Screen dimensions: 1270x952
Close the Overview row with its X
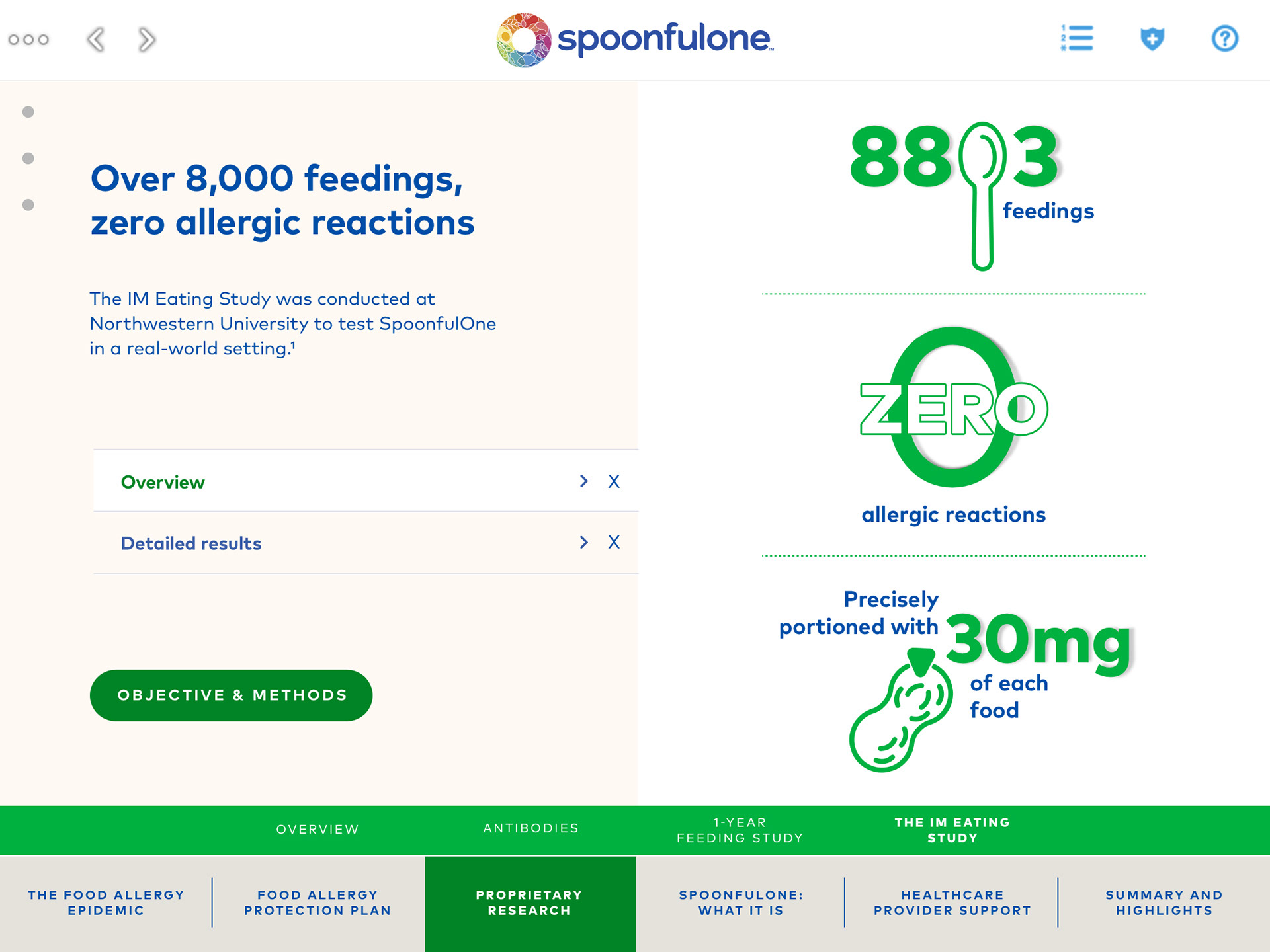614,481
